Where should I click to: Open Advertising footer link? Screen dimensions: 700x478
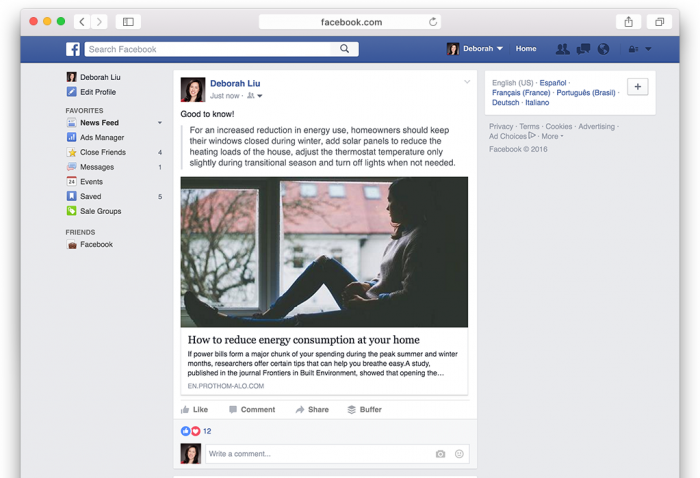[596, 126]
